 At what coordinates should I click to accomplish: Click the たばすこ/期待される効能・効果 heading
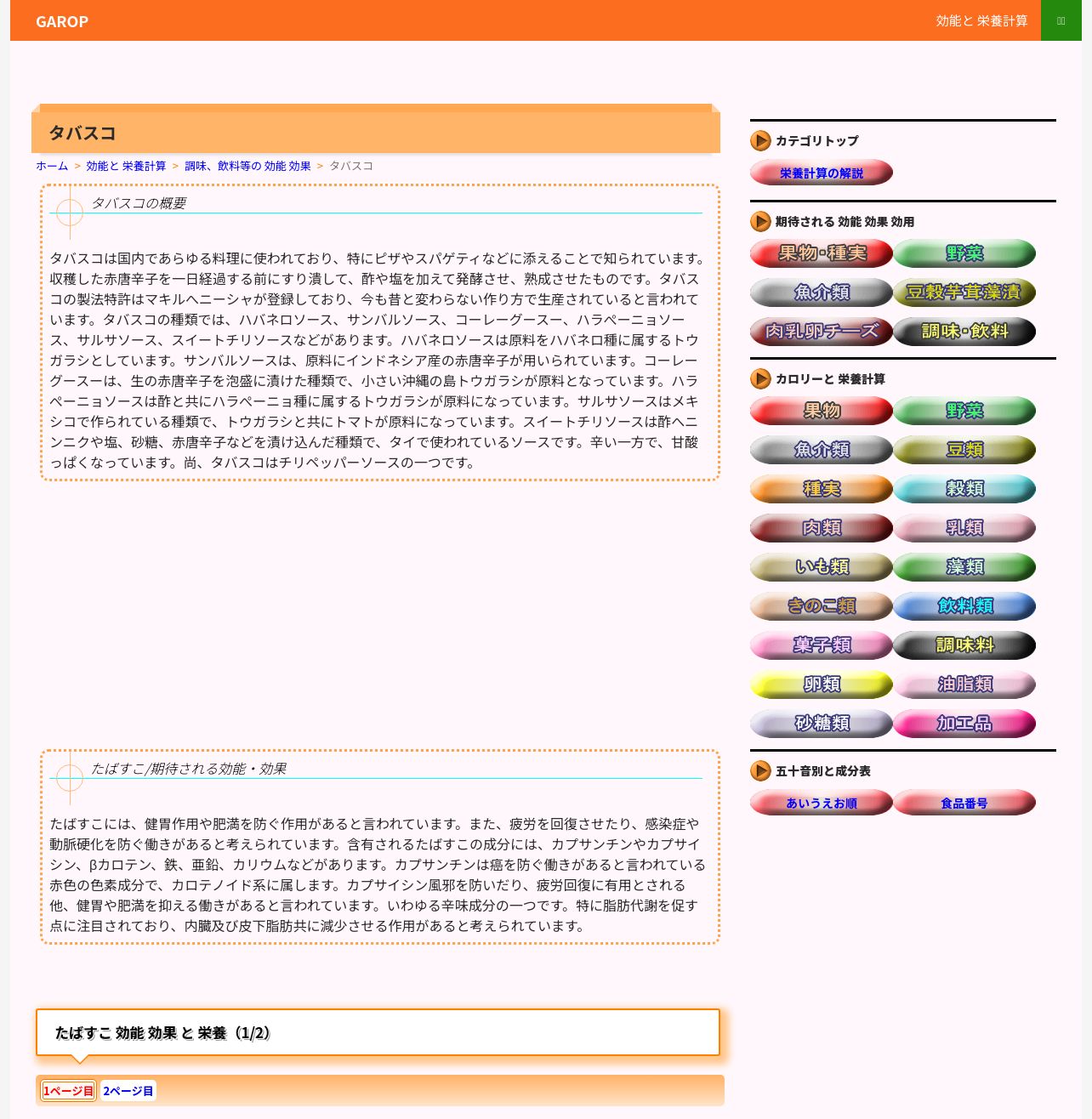tap(189, 769)
